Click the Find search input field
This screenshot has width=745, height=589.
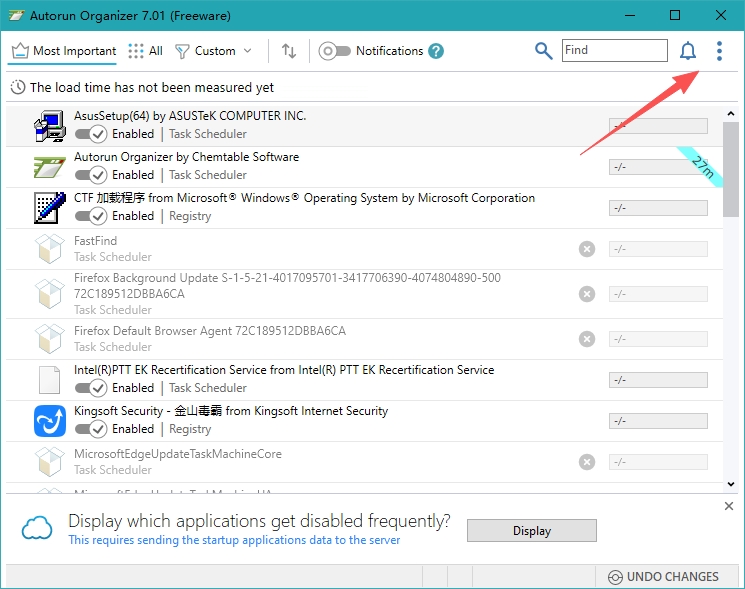pyautogui.click(x=615, y=50)
